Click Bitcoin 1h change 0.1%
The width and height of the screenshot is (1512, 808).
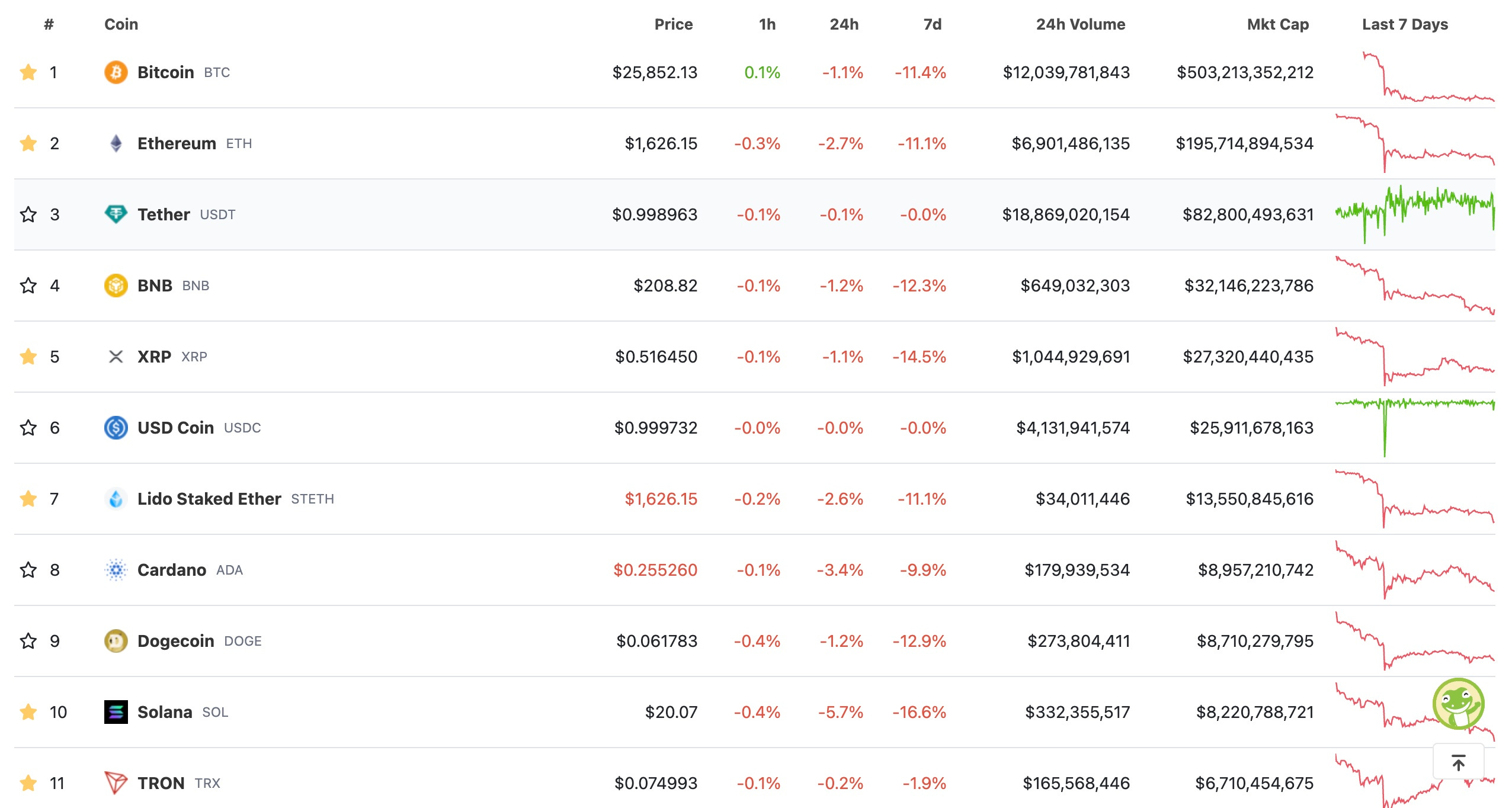coord(763,72)
